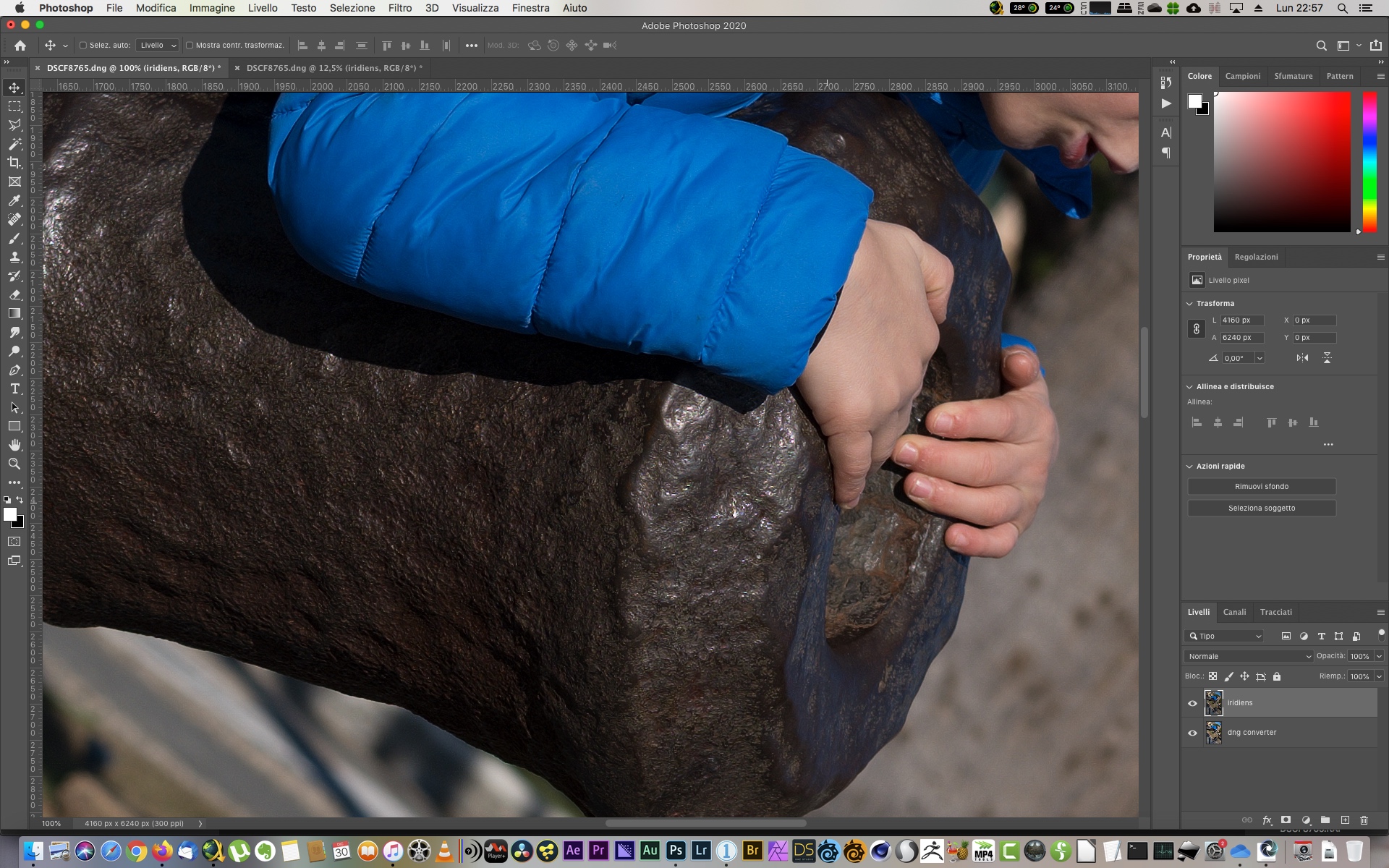Add a layer mask
Screen dimensions: 1389x868
coord(1286,820)
